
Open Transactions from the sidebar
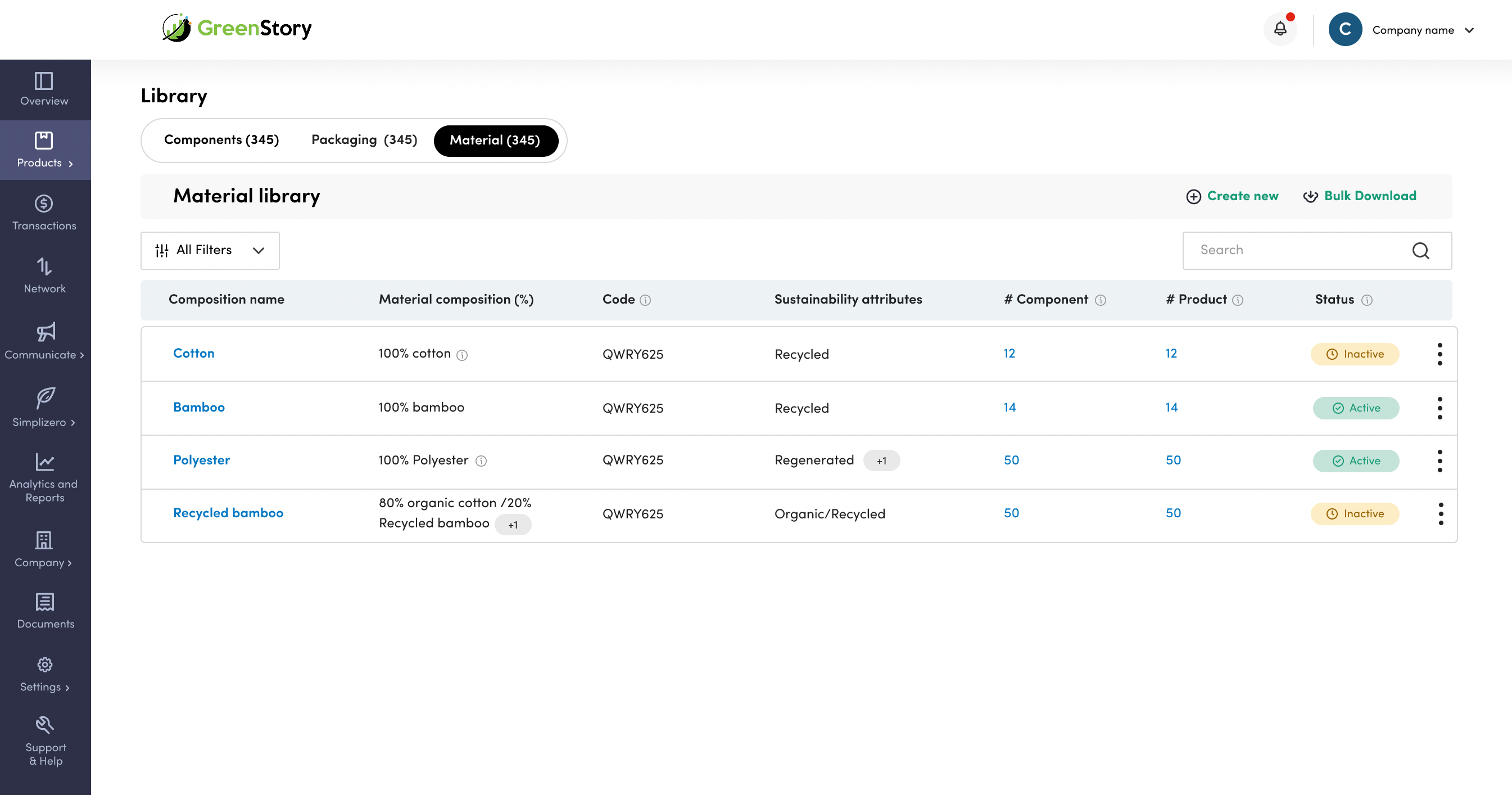click(44, 213)
